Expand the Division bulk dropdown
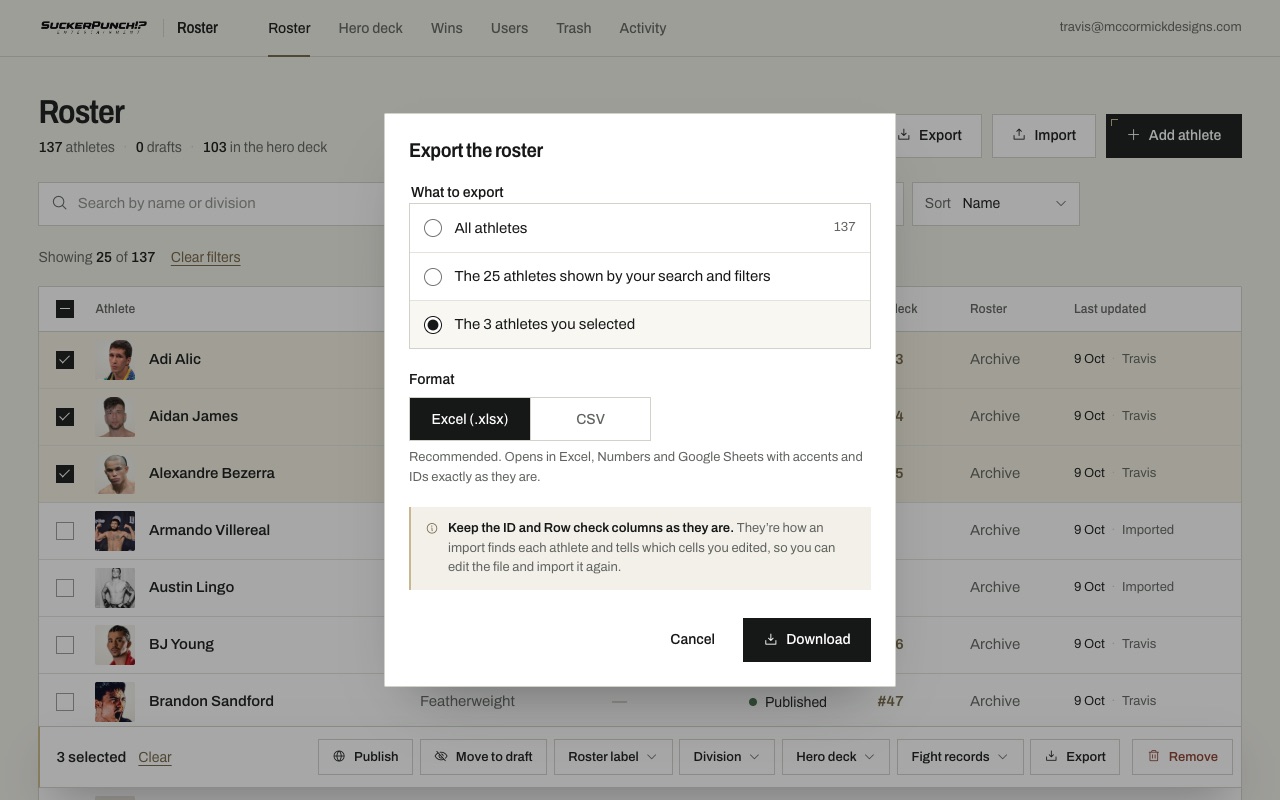Image resolution: width=1280 pixels, height=800 pixels. point(726,757)
